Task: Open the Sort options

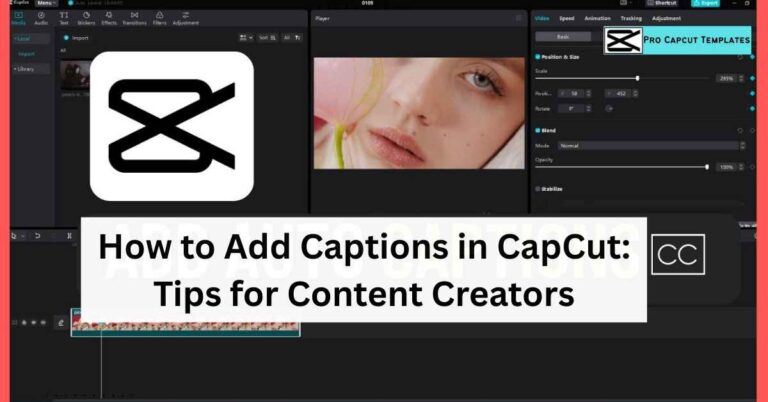Action: [267, 38]
